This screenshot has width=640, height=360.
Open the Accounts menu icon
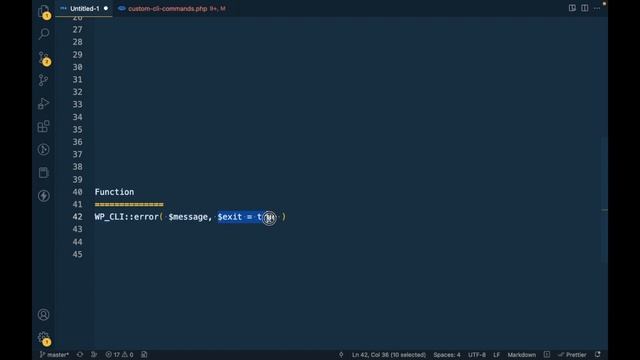(44, 315)
